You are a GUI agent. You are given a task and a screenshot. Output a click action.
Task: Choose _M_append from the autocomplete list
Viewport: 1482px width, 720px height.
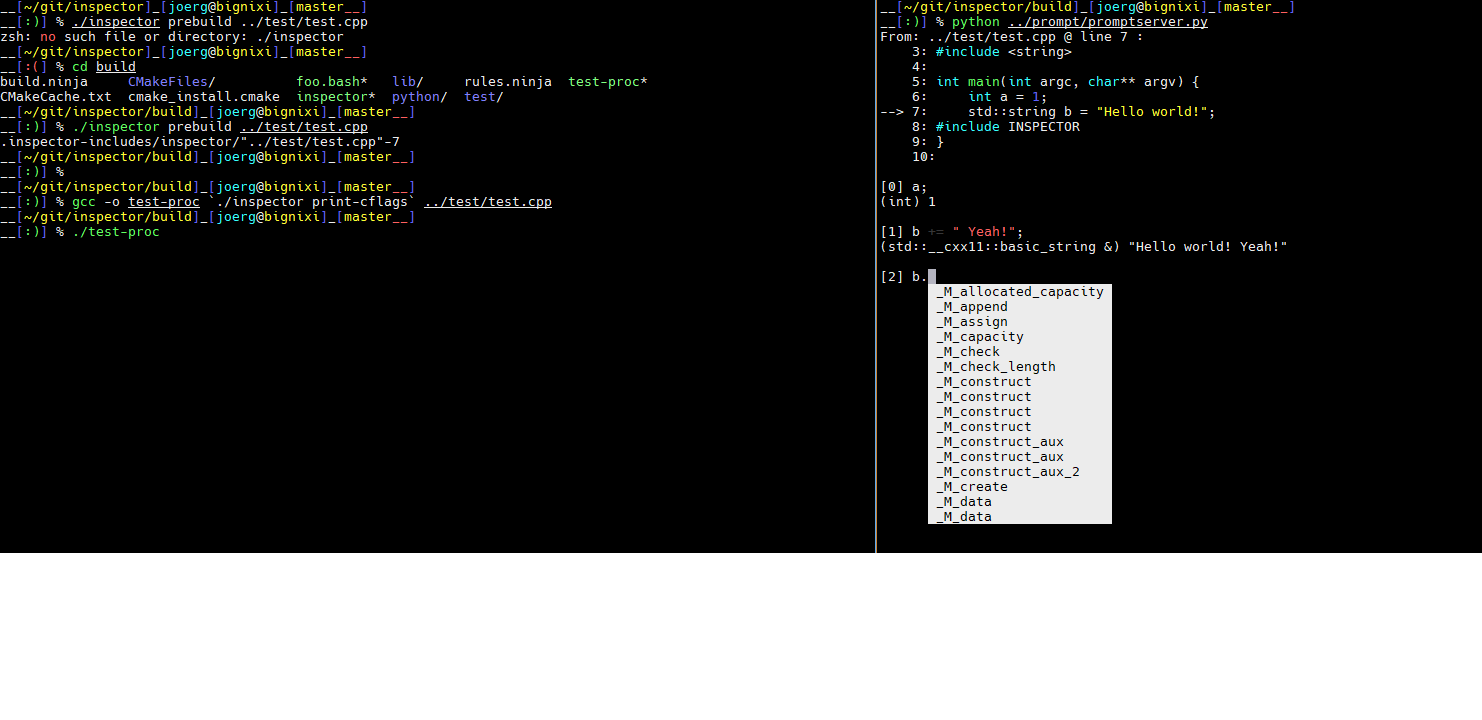click(1020, 307)
